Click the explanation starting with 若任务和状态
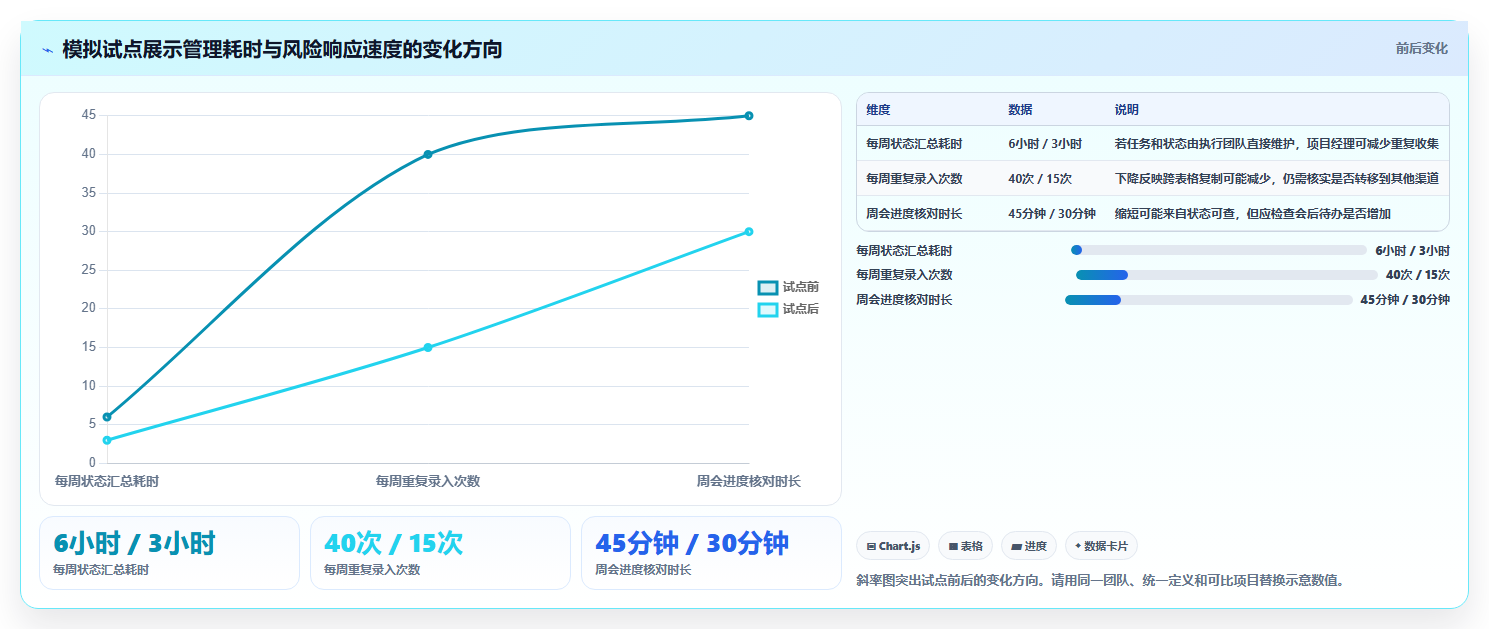Viewport: 1489px width, 629px height. [1277, 144]
